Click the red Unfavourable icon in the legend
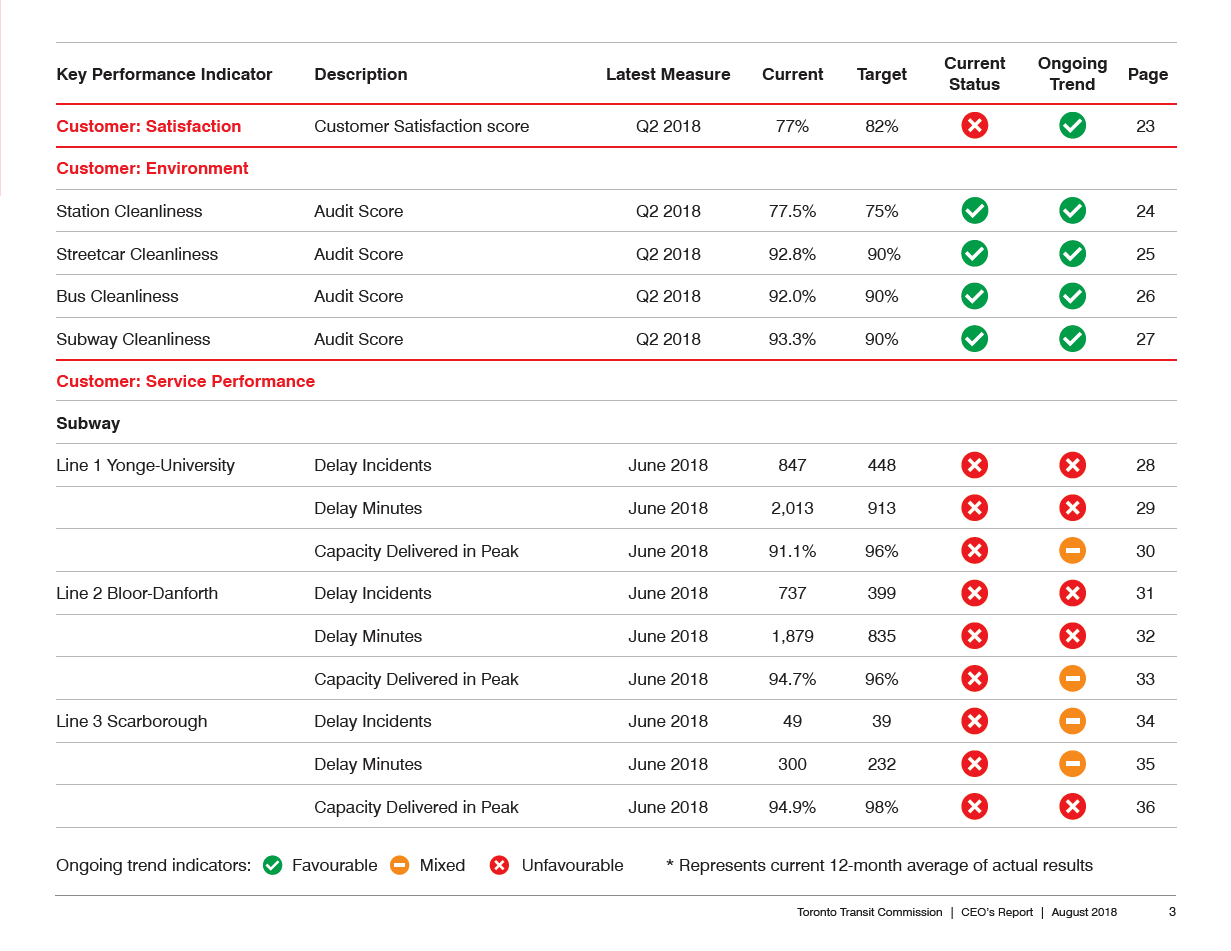1231x951 pixels. [499, 866]
